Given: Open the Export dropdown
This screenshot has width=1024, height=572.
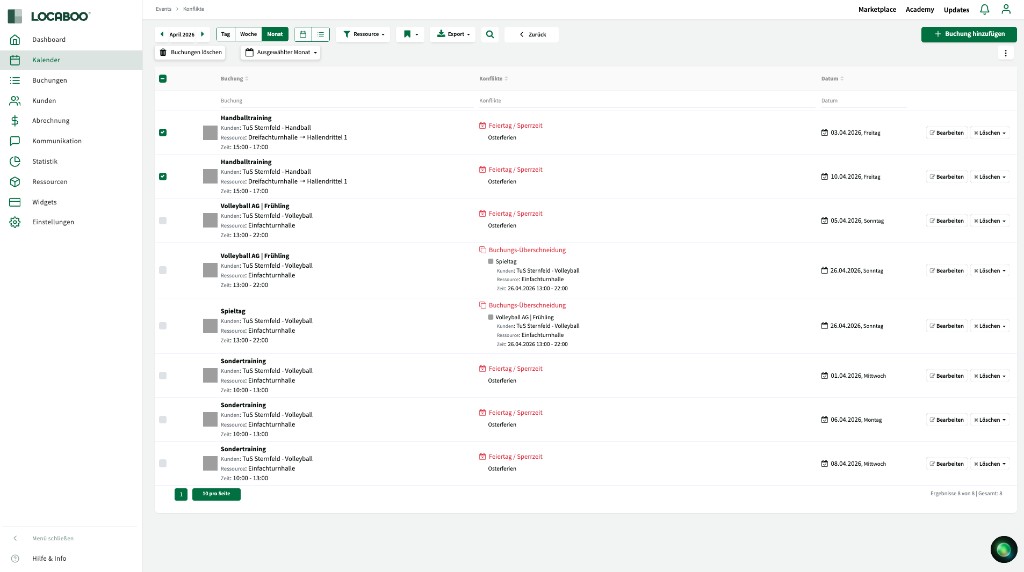Looking at the screenshot, I should pos(454,34).
